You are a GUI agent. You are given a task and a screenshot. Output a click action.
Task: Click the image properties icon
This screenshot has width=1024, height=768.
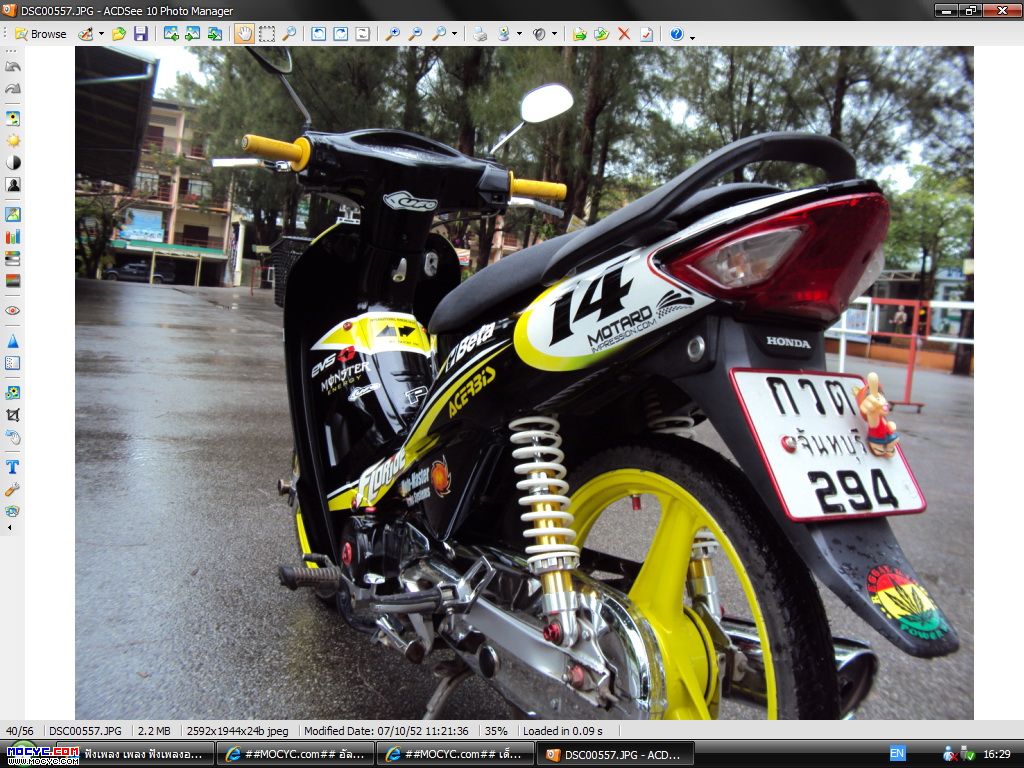click(647, 34)
